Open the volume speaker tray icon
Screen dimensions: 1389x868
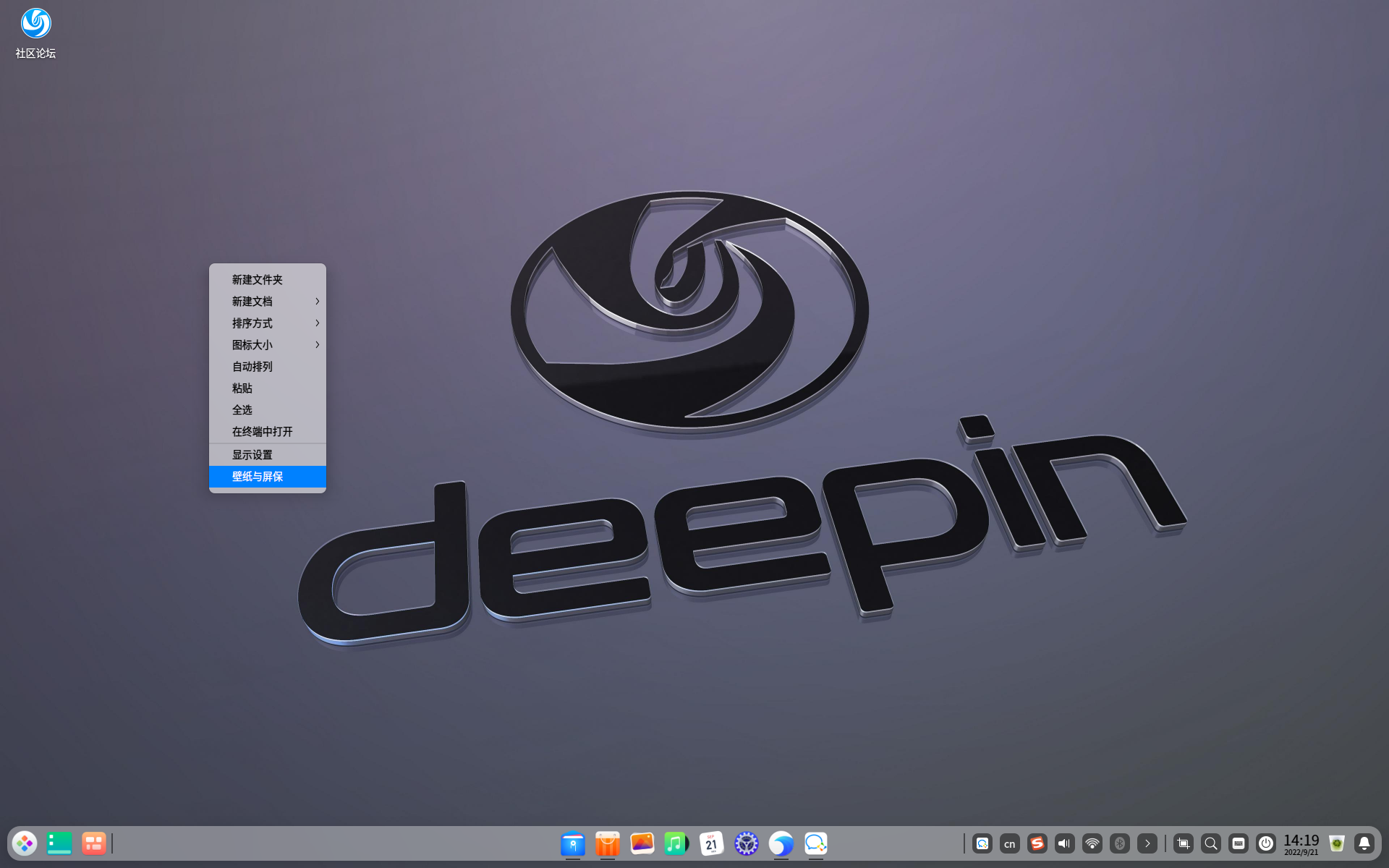click(x=1065, y=843)
